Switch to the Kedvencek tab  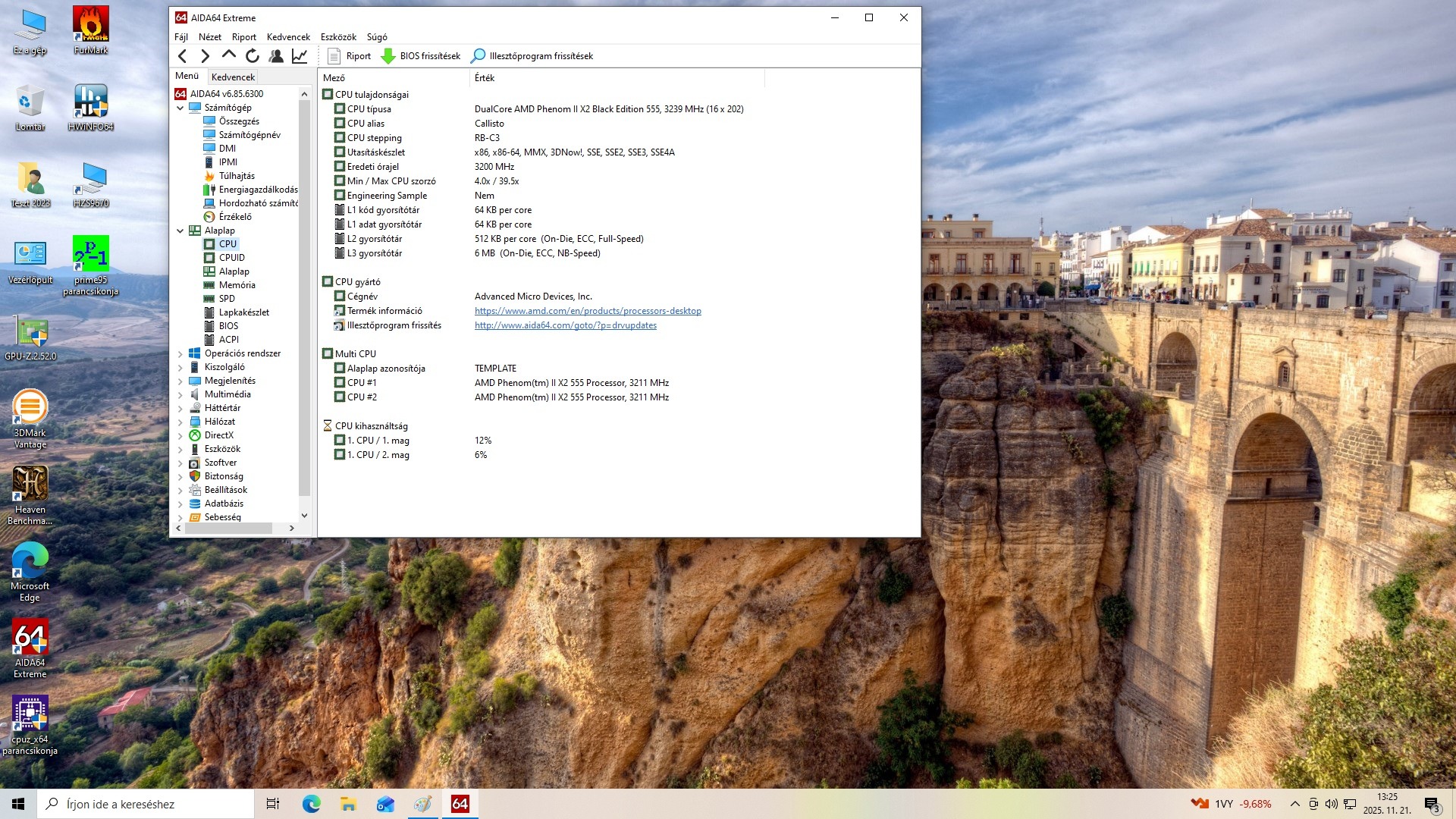pyautogui.click(x=233, y=77)
